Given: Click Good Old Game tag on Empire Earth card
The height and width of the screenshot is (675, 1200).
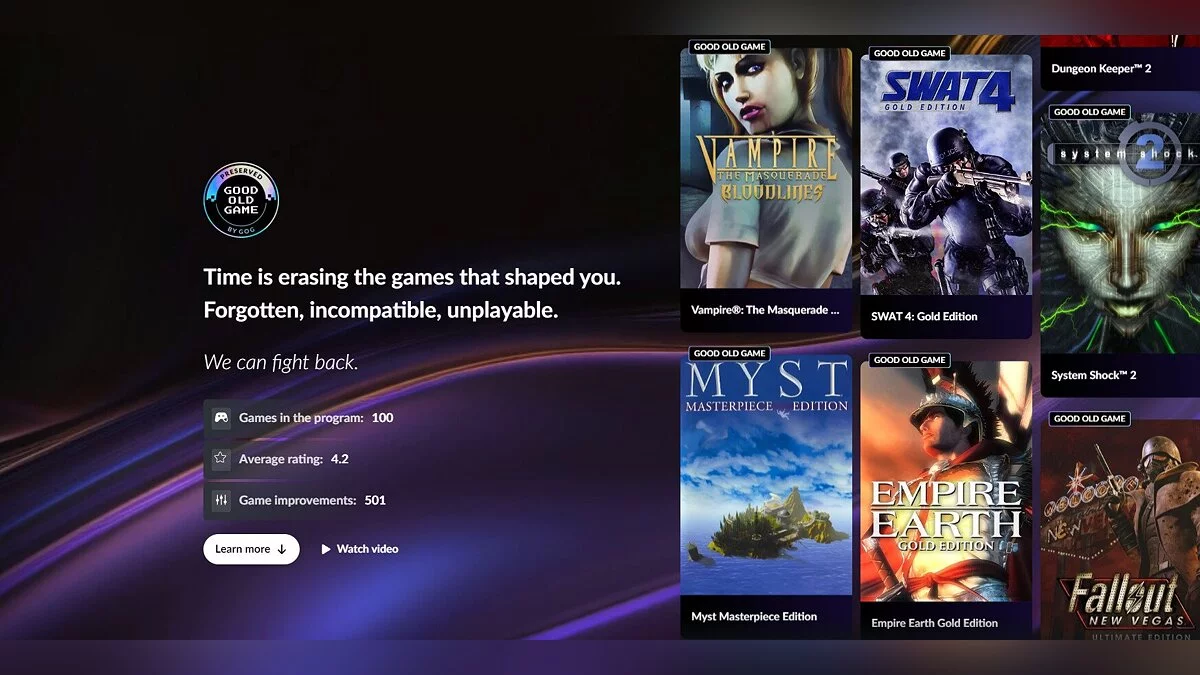Looking at the screenshot, I should pyautogui.click(x=910, y=359).
